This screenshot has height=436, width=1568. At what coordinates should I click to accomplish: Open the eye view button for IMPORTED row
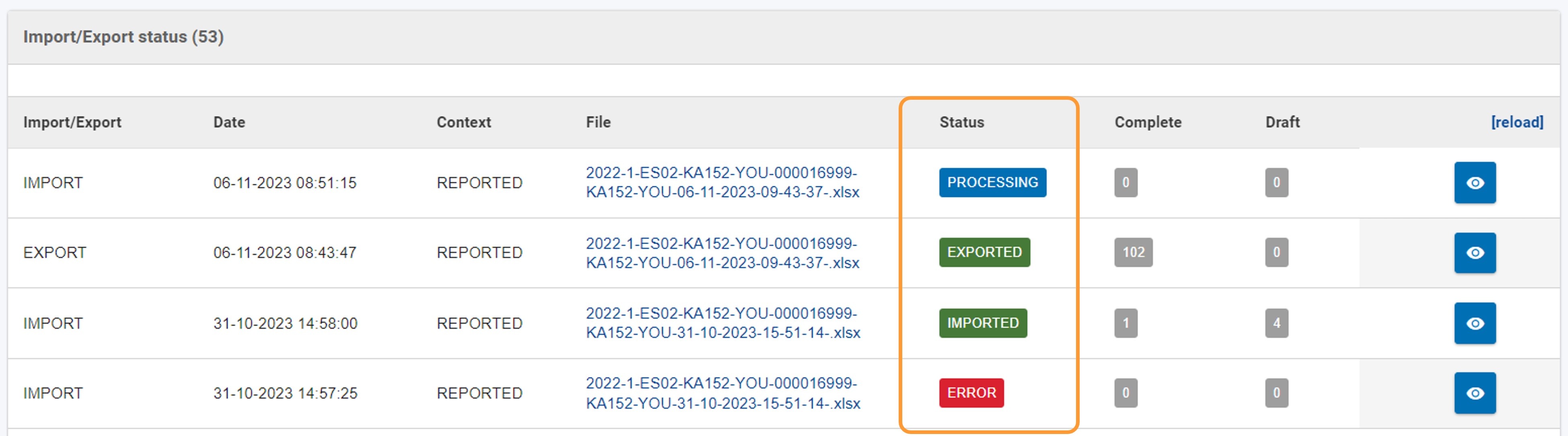[x=1475, y=323]
